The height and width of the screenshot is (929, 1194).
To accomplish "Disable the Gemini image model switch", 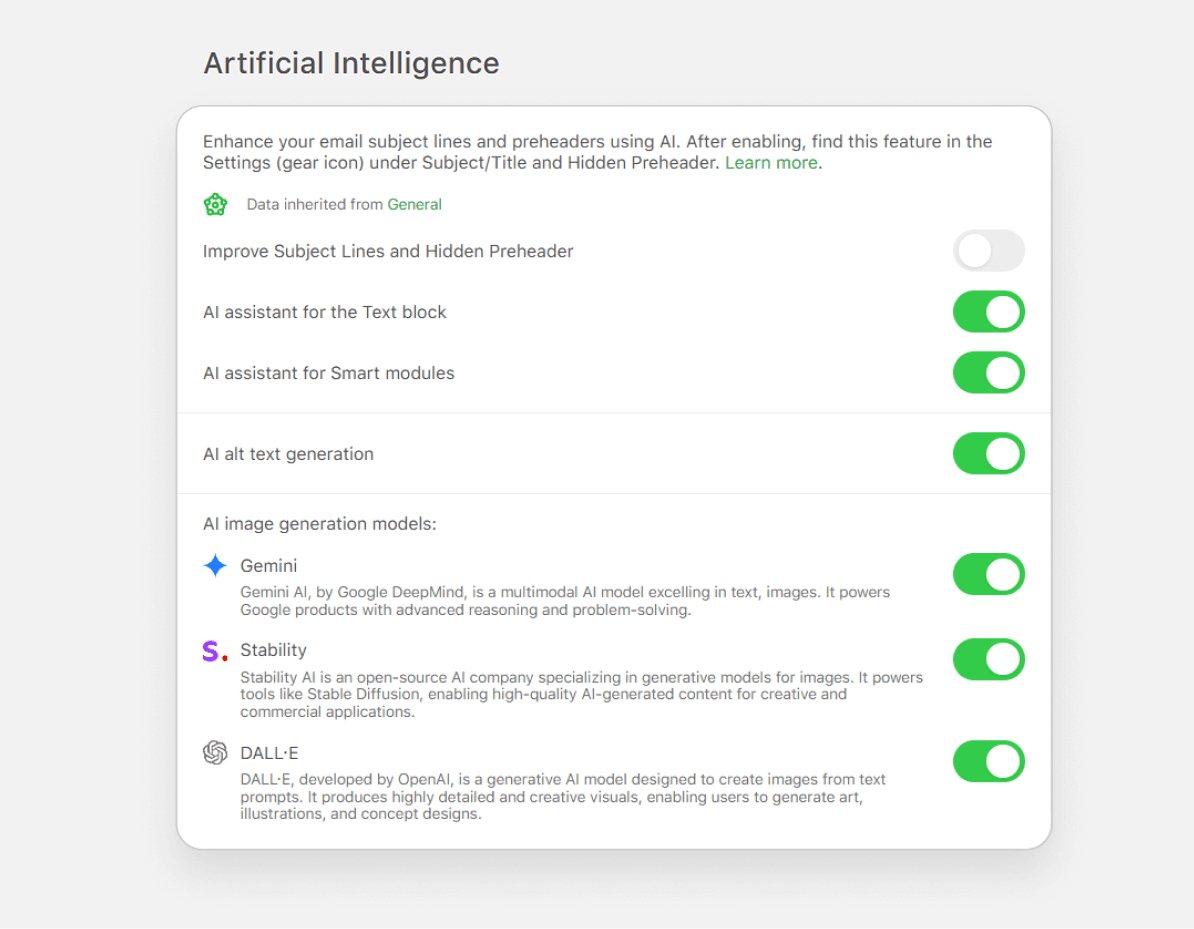I will point(988,575).
